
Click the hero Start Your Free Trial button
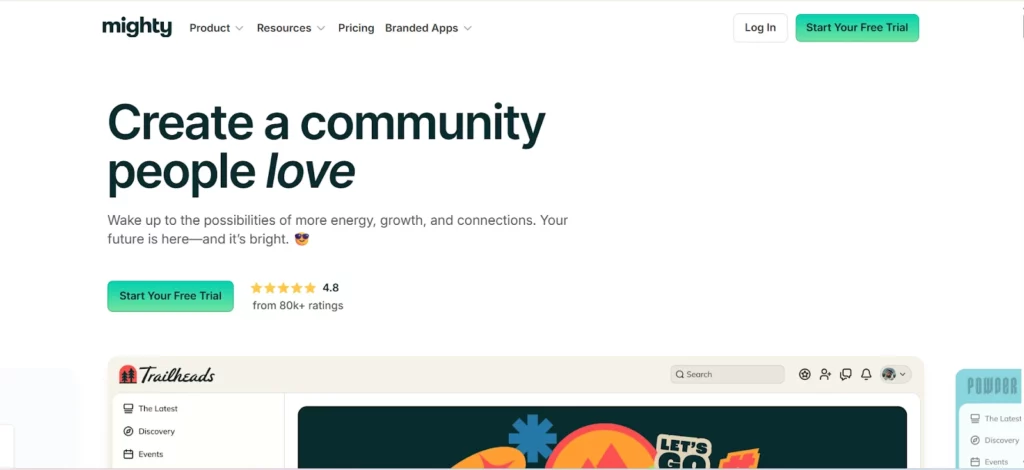coord(170,296)
